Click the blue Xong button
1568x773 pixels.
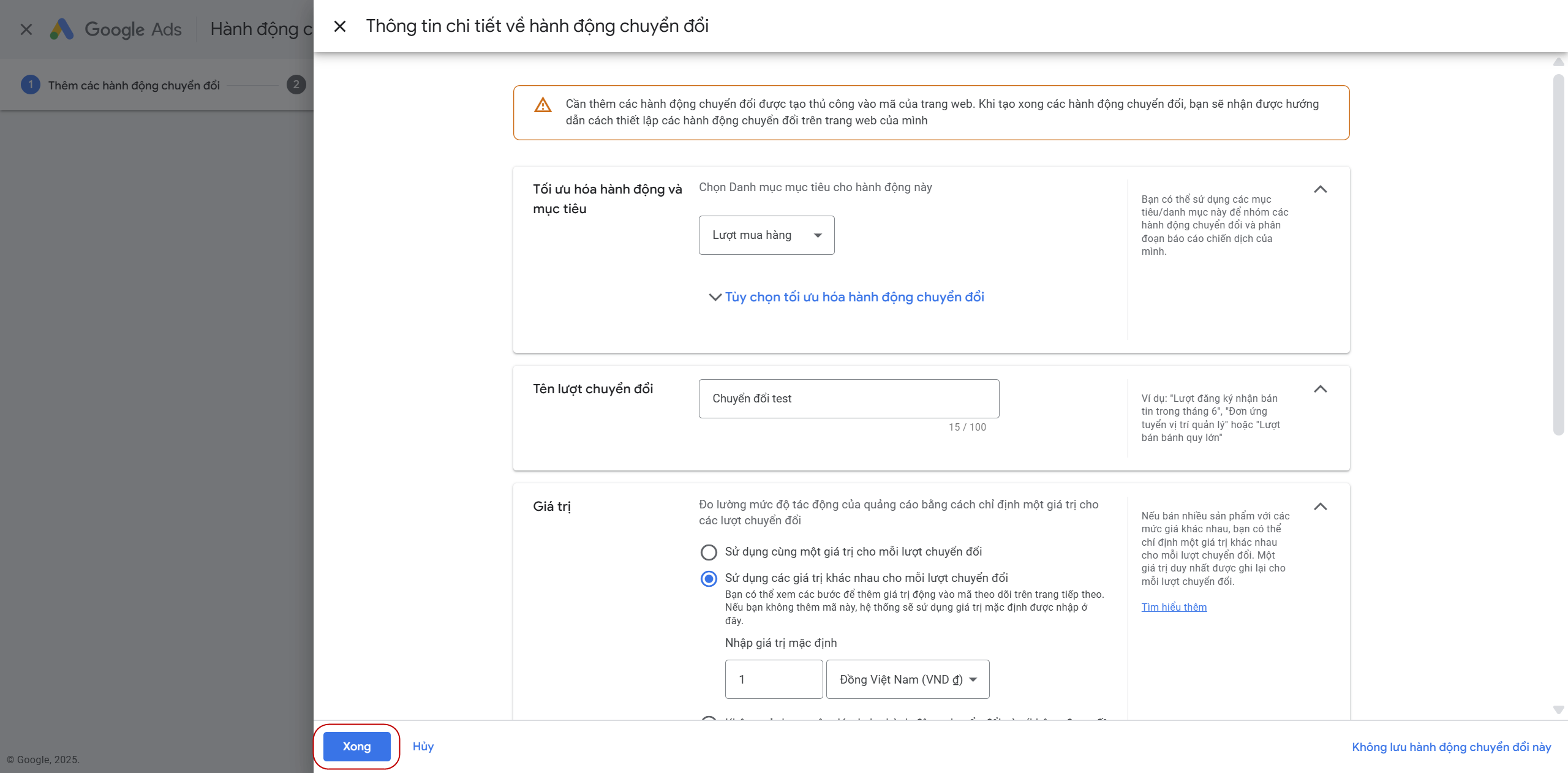pyautogui.click(x=356, y=746)
